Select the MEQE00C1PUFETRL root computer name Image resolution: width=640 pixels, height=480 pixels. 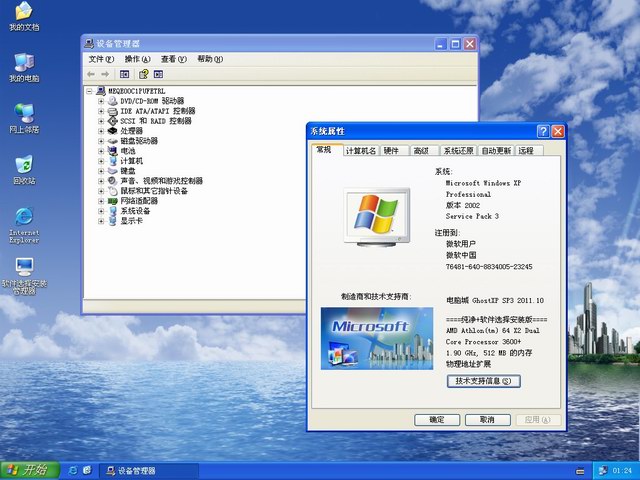[137, 91]
